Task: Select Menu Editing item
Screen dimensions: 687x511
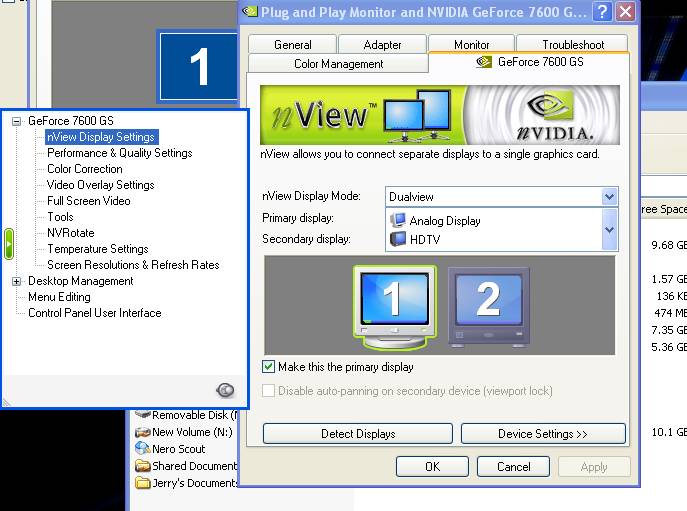Action: [59, 297]
